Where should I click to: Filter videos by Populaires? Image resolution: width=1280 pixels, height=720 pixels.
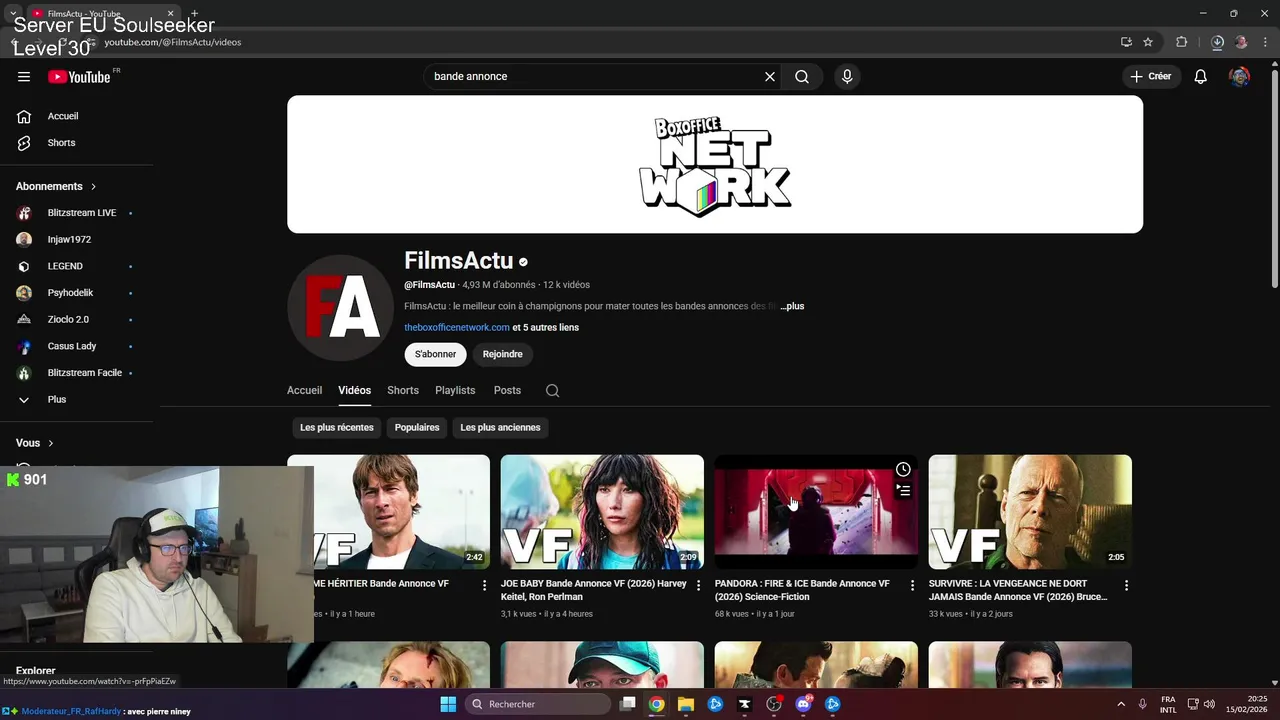pyautogui.click(x=417, y=428)
